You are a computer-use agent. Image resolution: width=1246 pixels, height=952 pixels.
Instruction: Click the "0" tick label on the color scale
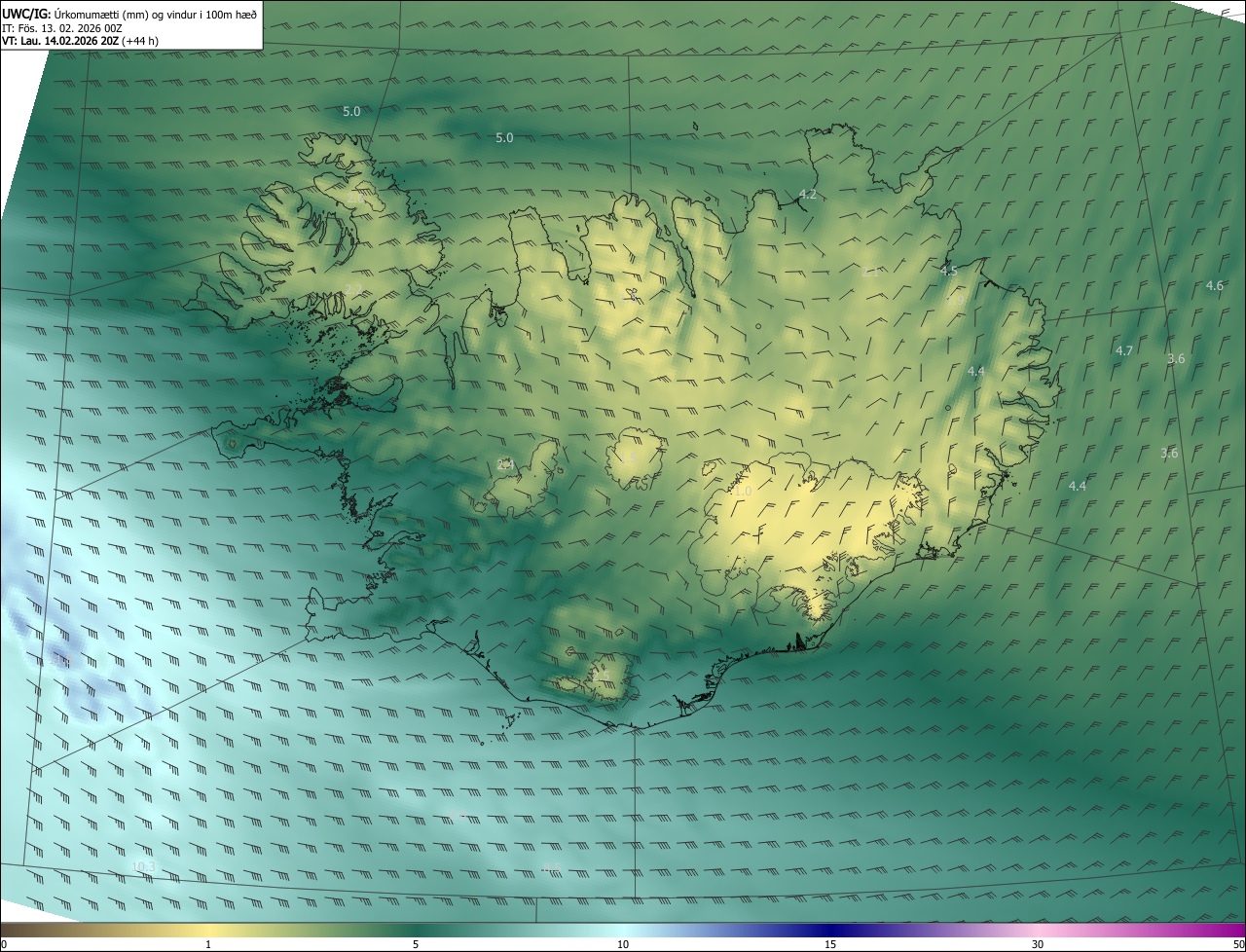point(4,944)
